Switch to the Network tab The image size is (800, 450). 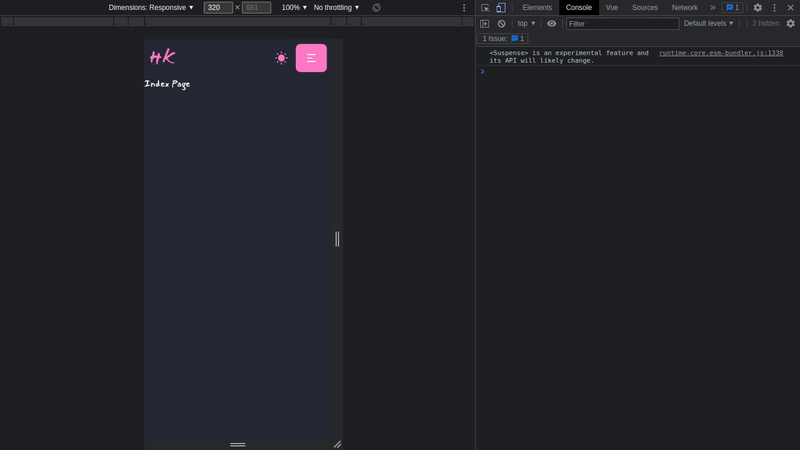click(x=685, y=8)
